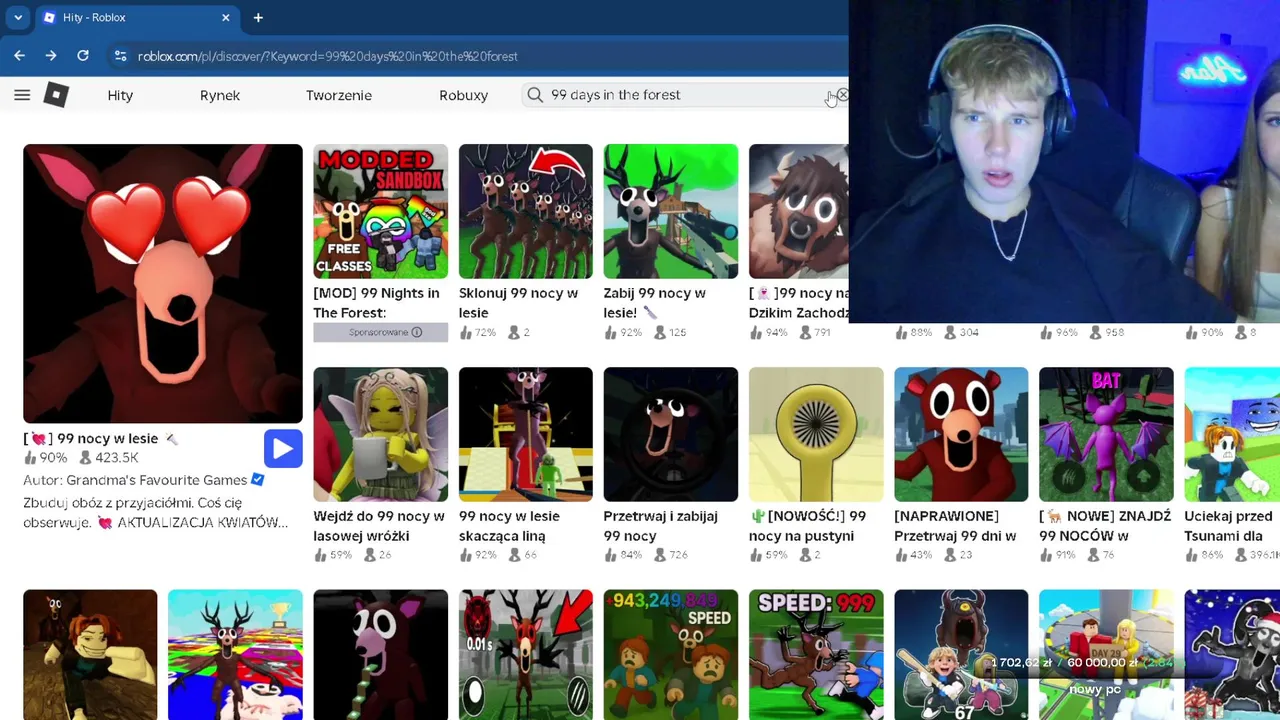This screenshot has width=1280, height=720.
Task: Open the rainbow road deer trophy thumbnail
Action: tap(235, 655)
